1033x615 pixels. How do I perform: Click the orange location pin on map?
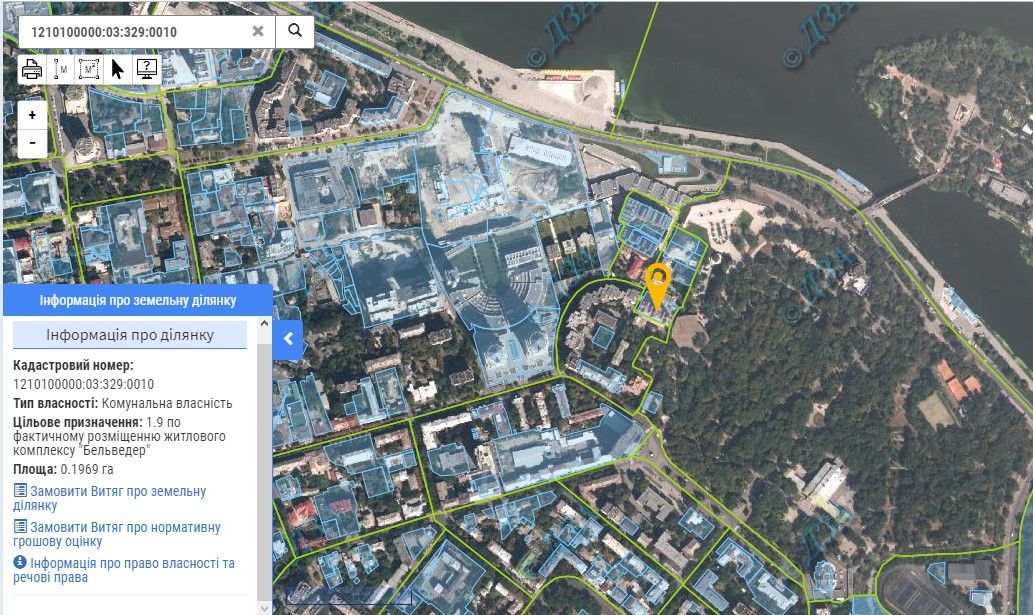click(657, 283)
